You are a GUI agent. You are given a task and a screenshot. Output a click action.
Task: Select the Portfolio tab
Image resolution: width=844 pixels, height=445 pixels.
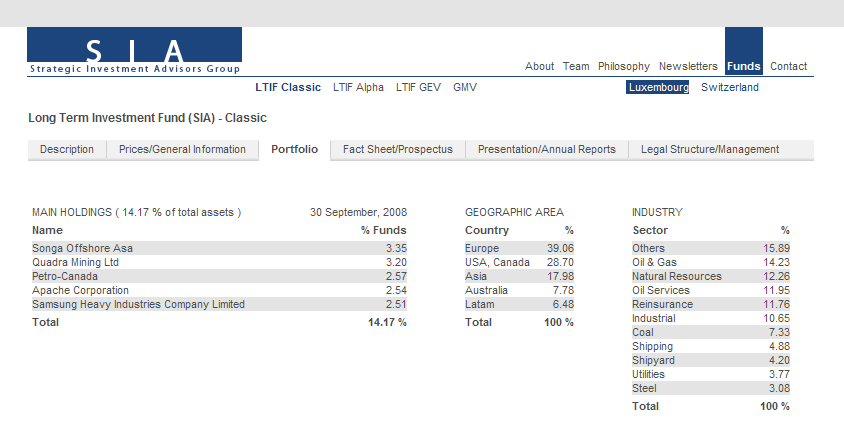pyautogui.click(x=294, y=149)
